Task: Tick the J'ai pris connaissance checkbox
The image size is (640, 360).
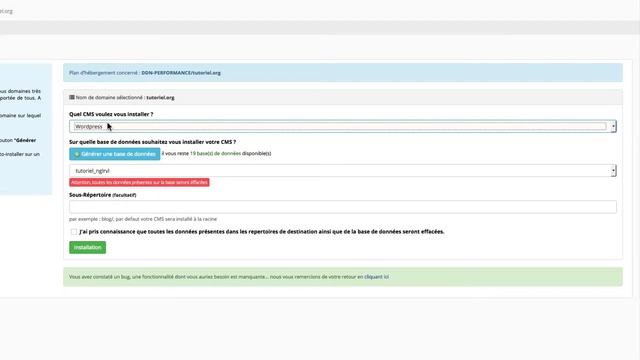Action: coord(74,232)
